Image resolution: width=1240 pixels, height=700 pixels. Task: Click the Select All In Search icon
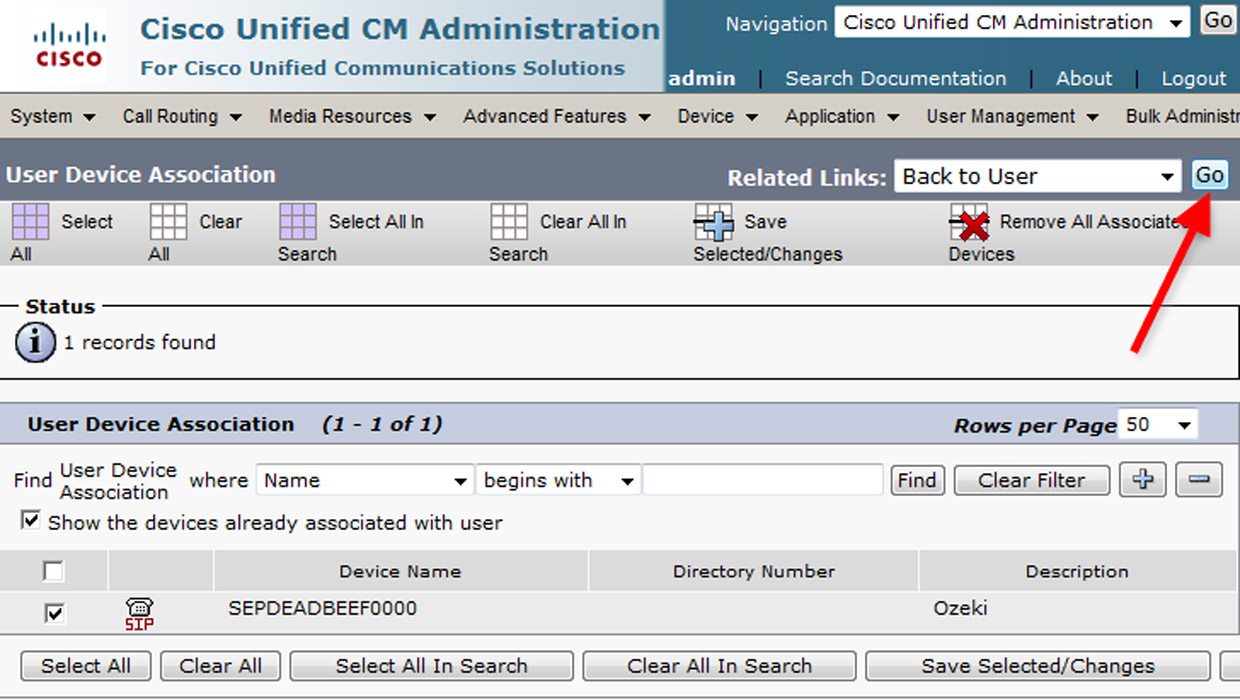(298, 221)
